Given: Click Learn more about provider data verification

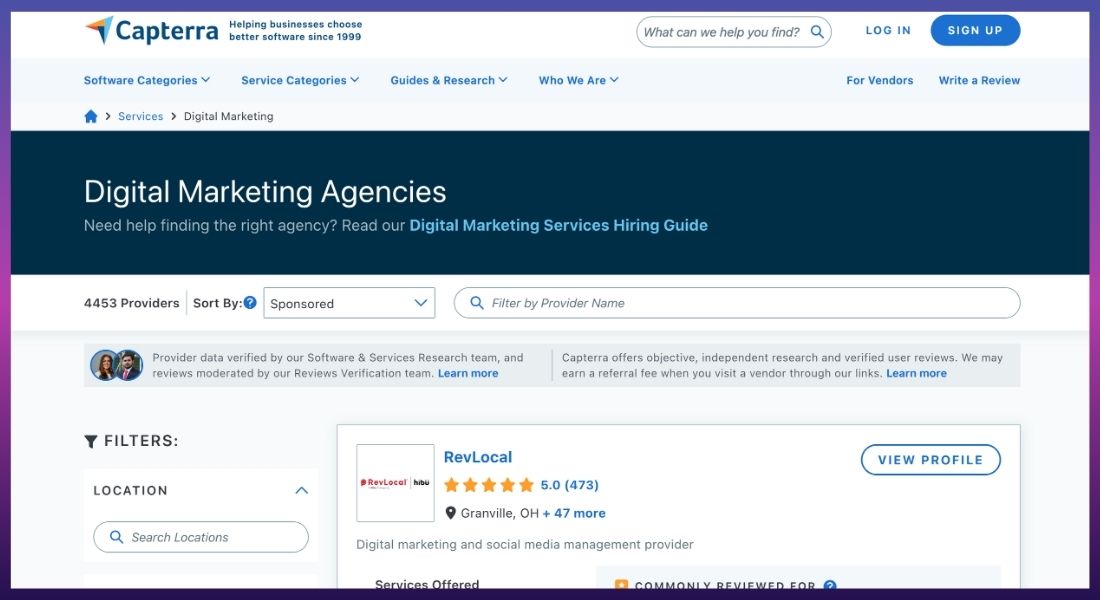Looking at the screenshot, I should (x=468, y=373).
